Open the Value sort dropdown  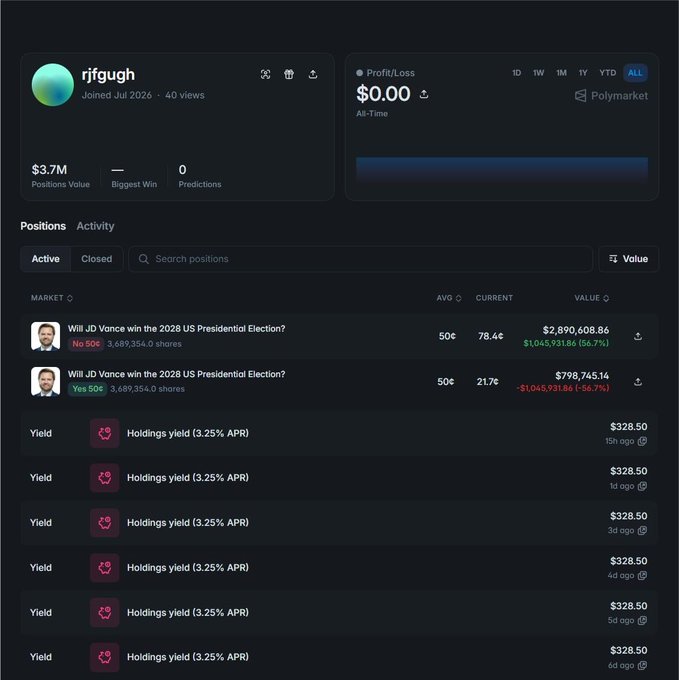pyautogui.click(x=629, y=259)
